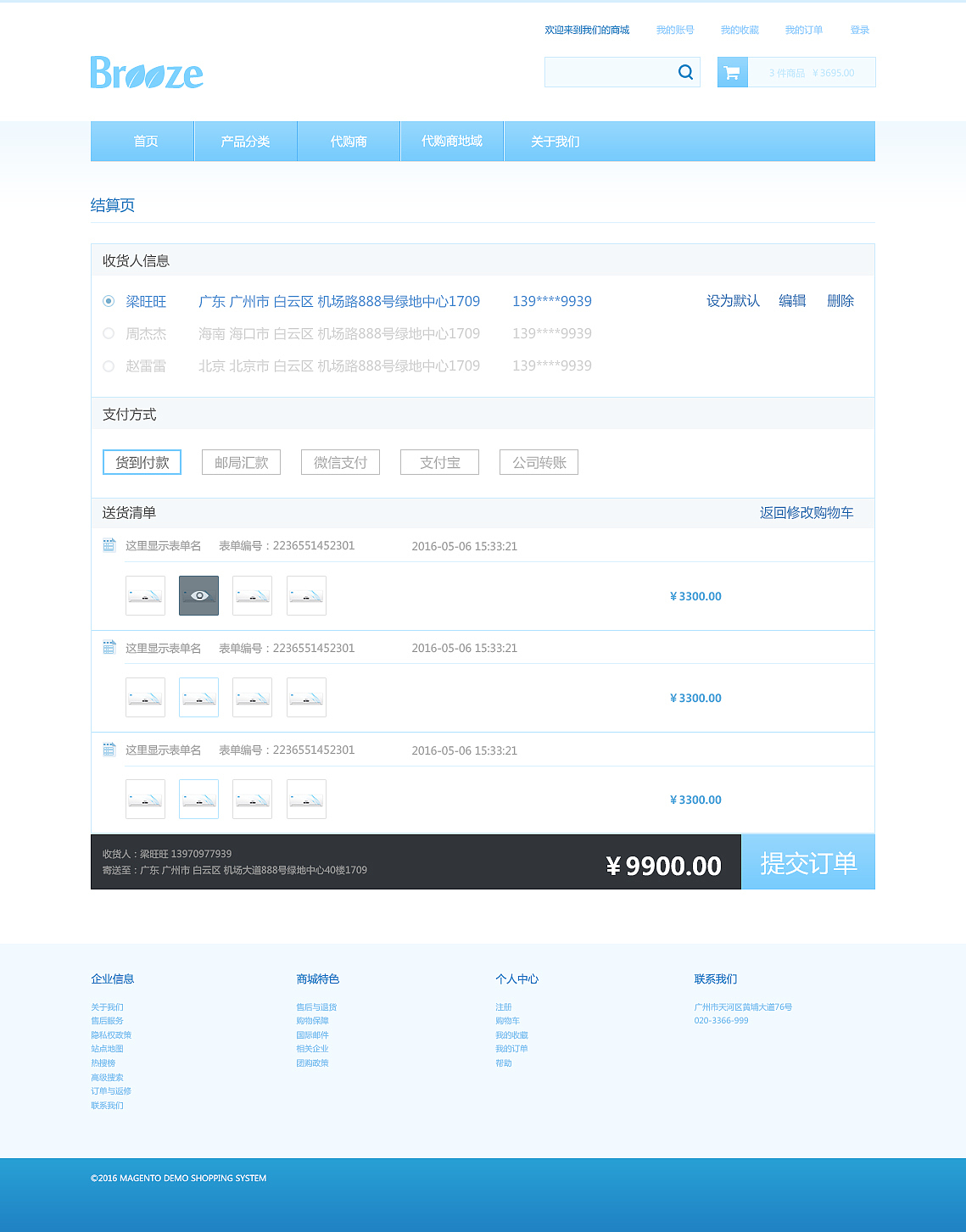The image size is (966, 1232).
Task: Click third product thumbnail in first order
Action: point(252,595)
